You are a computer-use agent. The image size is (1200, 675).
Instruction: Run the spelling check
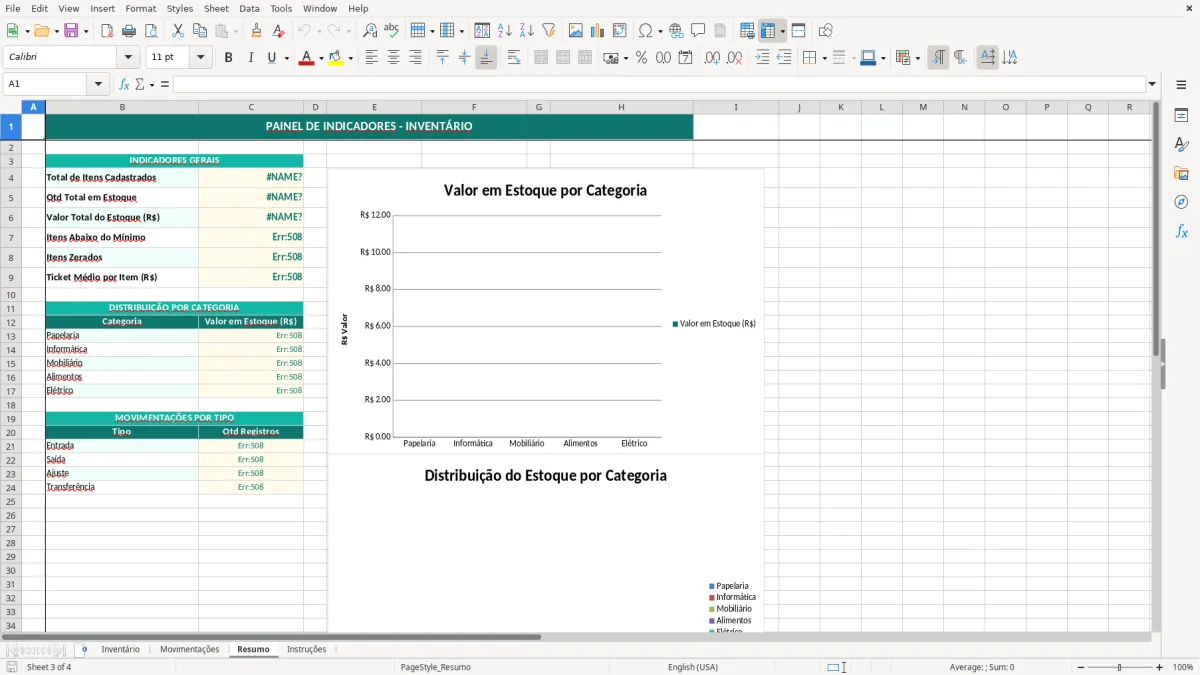392,31
